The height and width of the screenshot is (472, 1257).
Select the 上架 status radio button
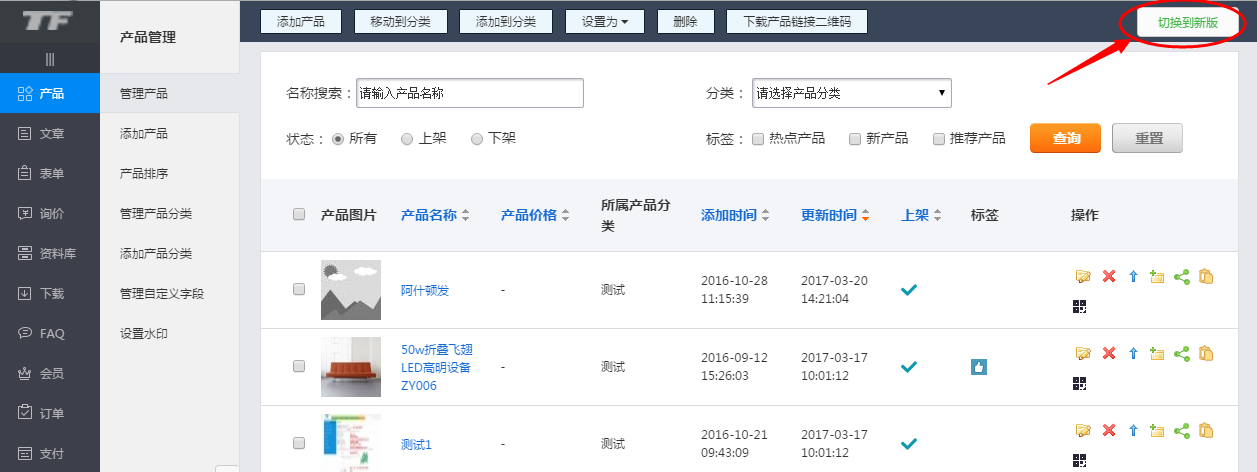click(x=407, y=139)
